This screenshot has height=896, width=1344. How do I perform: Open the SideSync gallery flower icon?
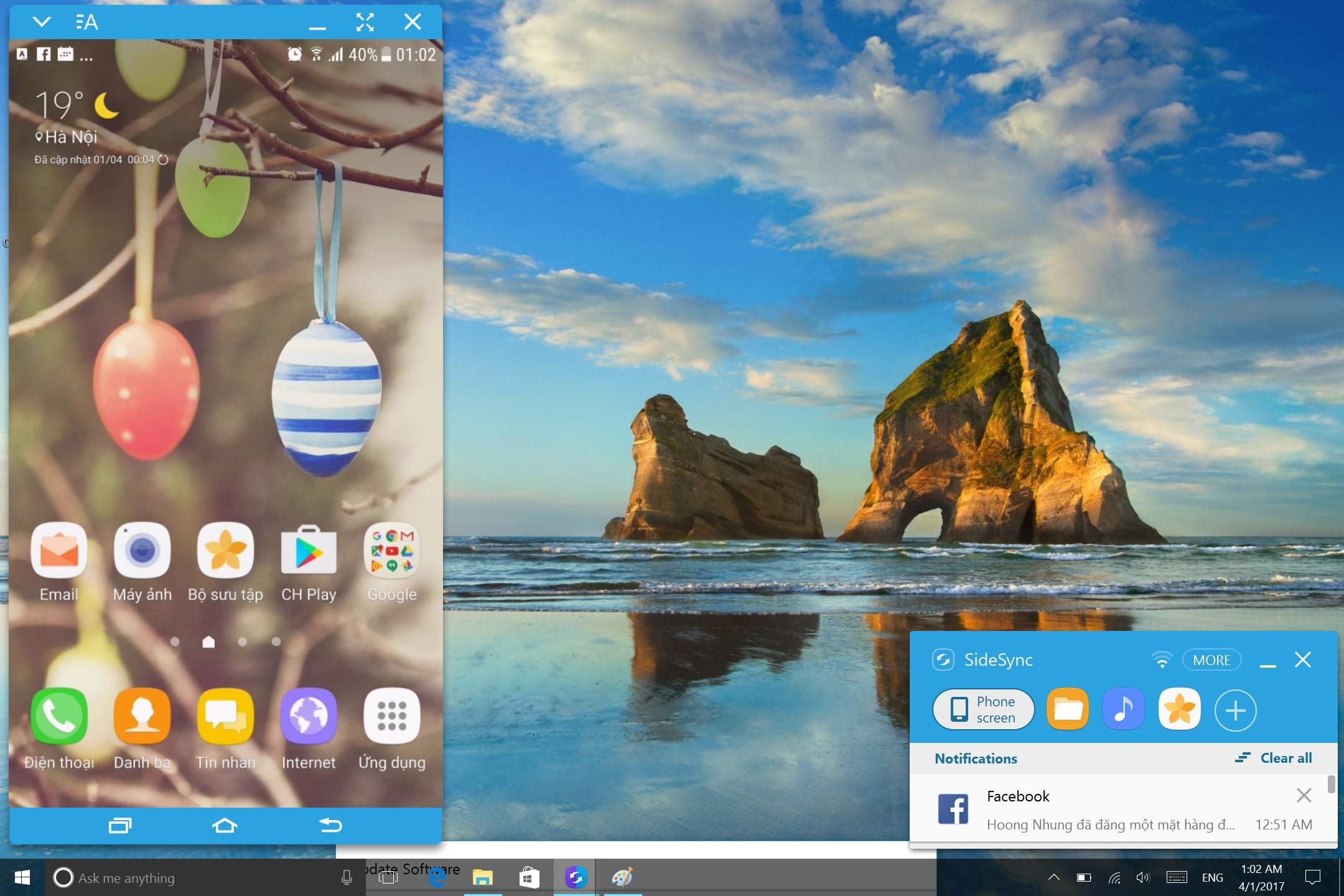click(x=1179, y=709)
